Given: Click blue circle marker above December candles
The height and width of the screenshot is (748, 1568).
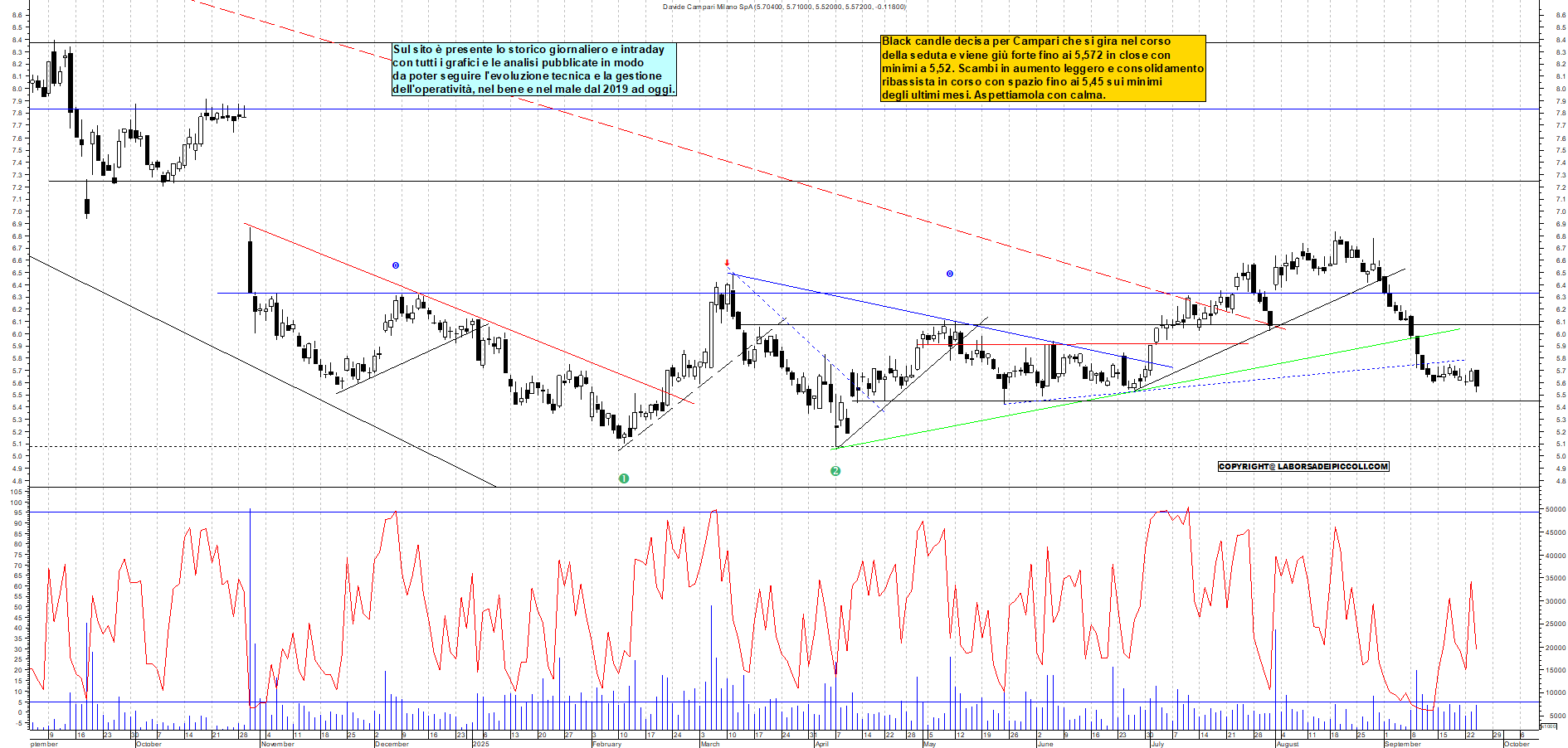Looking at the screenshot, I should click(396, 265).
